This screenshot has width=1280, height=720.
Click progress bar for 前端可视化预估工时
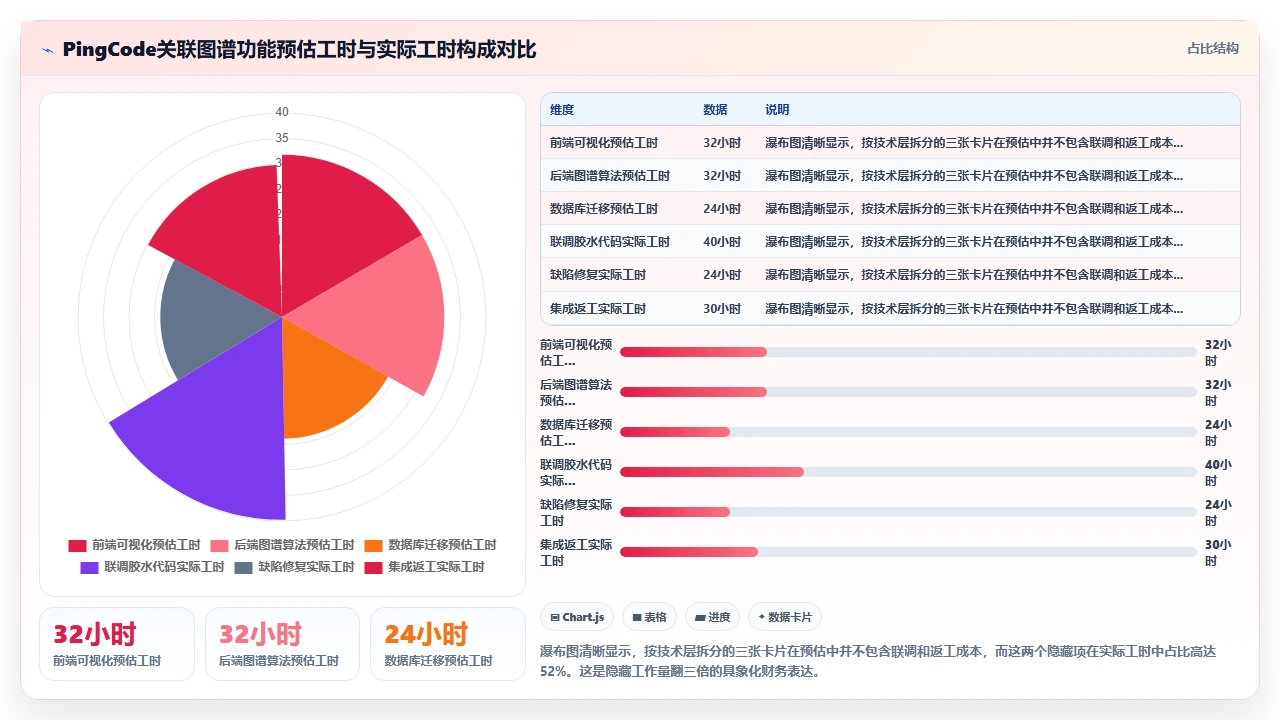tap(908, 352)
